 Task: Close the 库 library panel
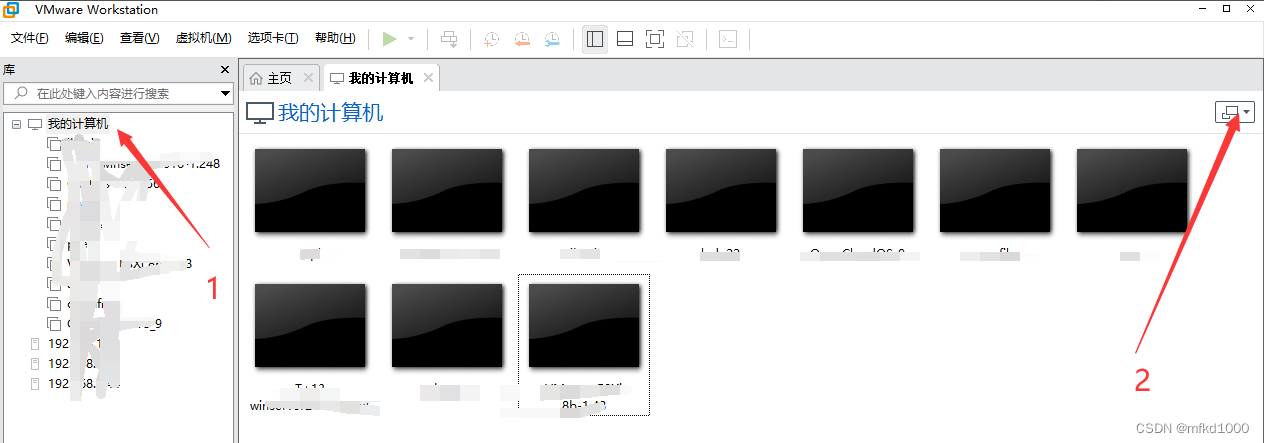225,70
